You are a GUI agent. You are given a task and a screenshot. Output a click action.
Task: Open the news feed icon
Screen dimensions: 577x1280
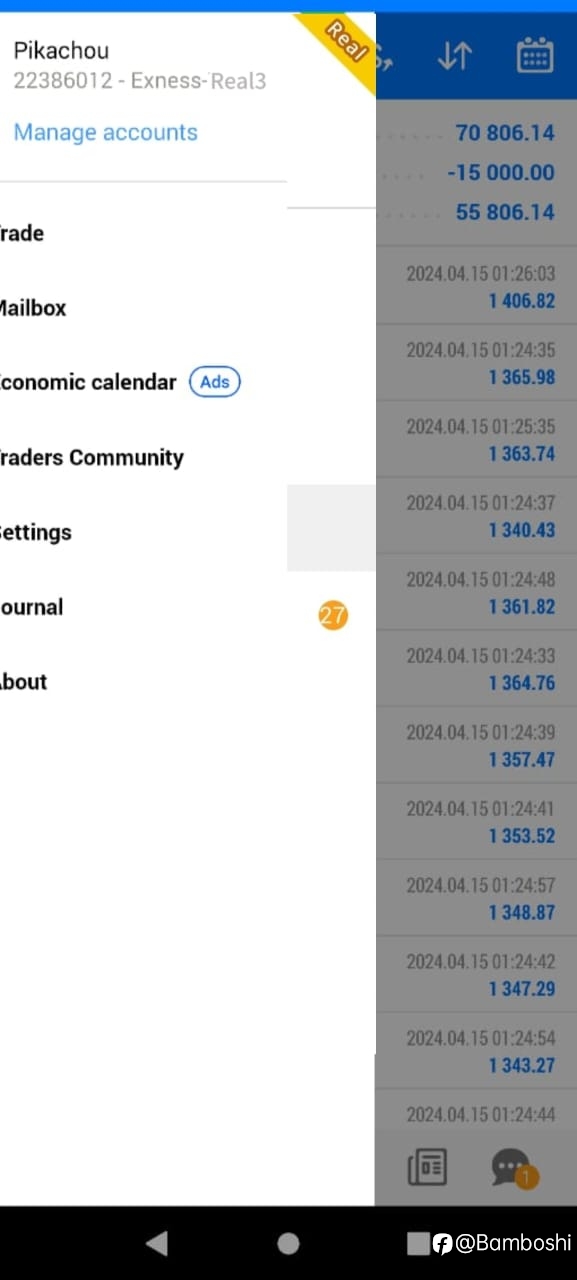point(427,1167)
